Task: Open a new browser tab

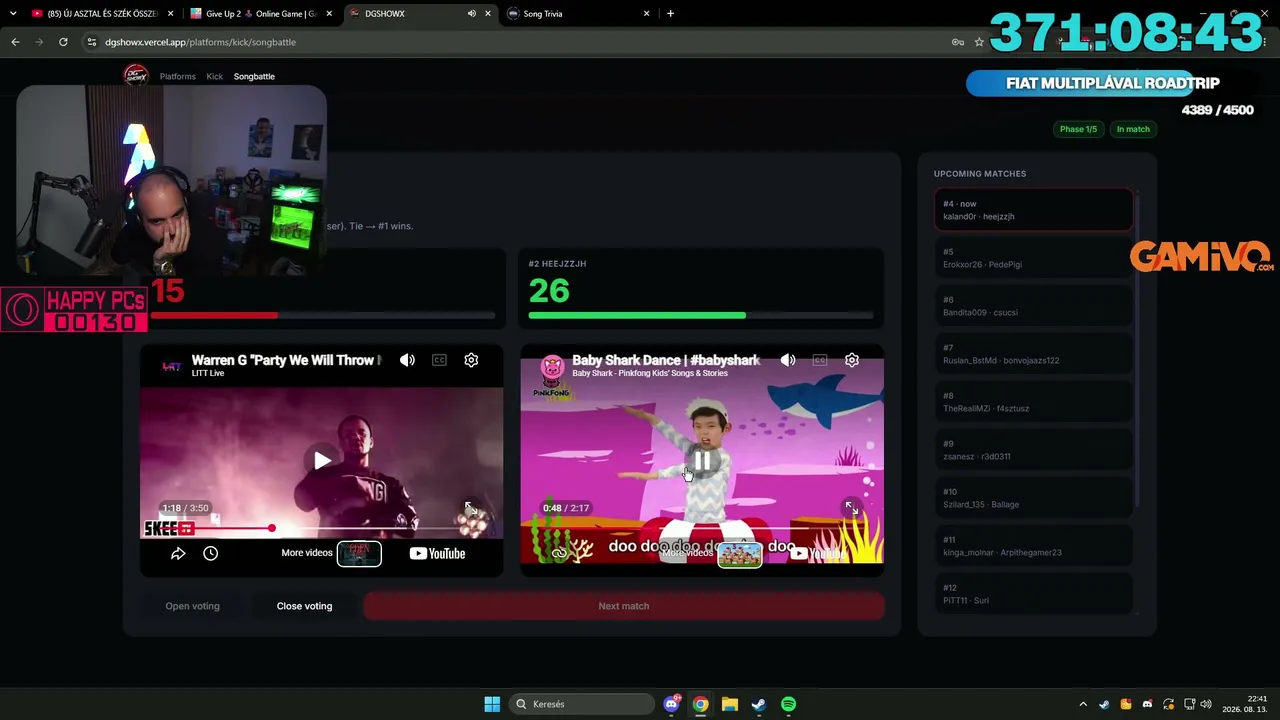Action: (x=670, y=14)
